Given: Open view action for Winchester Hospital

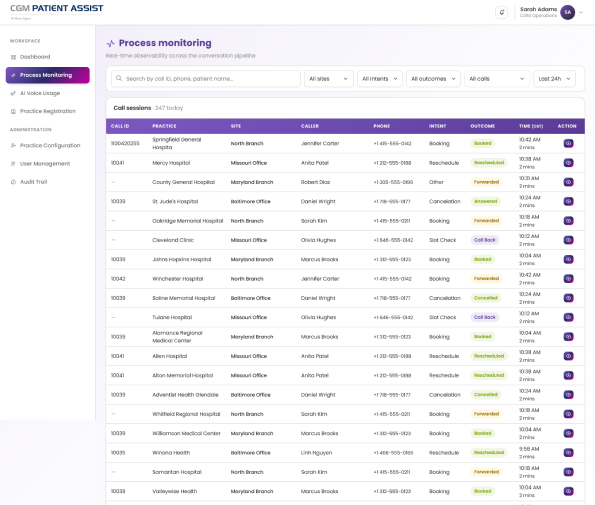Looking at the screenshot, I should pyautogui.click(x=568, y=279).
